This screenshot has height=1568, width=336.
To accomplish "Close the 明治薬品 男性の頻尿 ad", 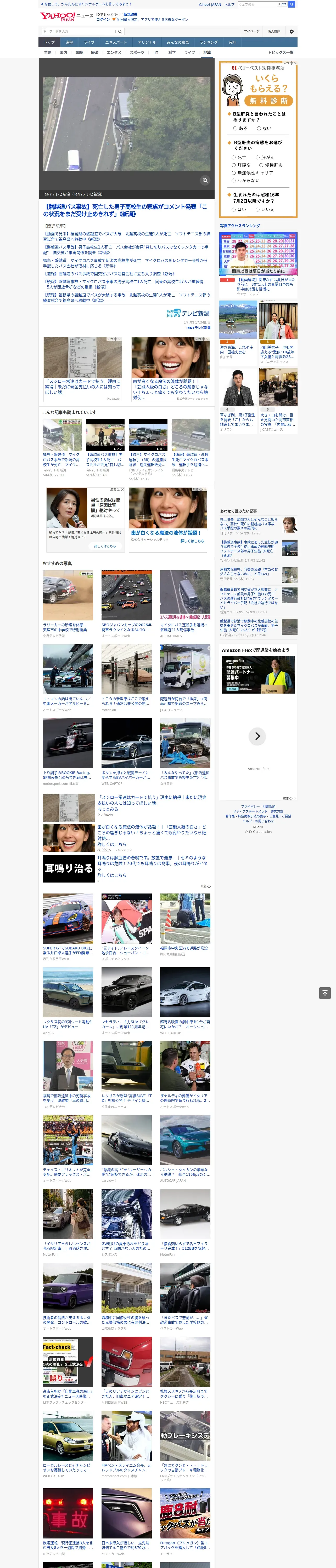I will point(122,489).
